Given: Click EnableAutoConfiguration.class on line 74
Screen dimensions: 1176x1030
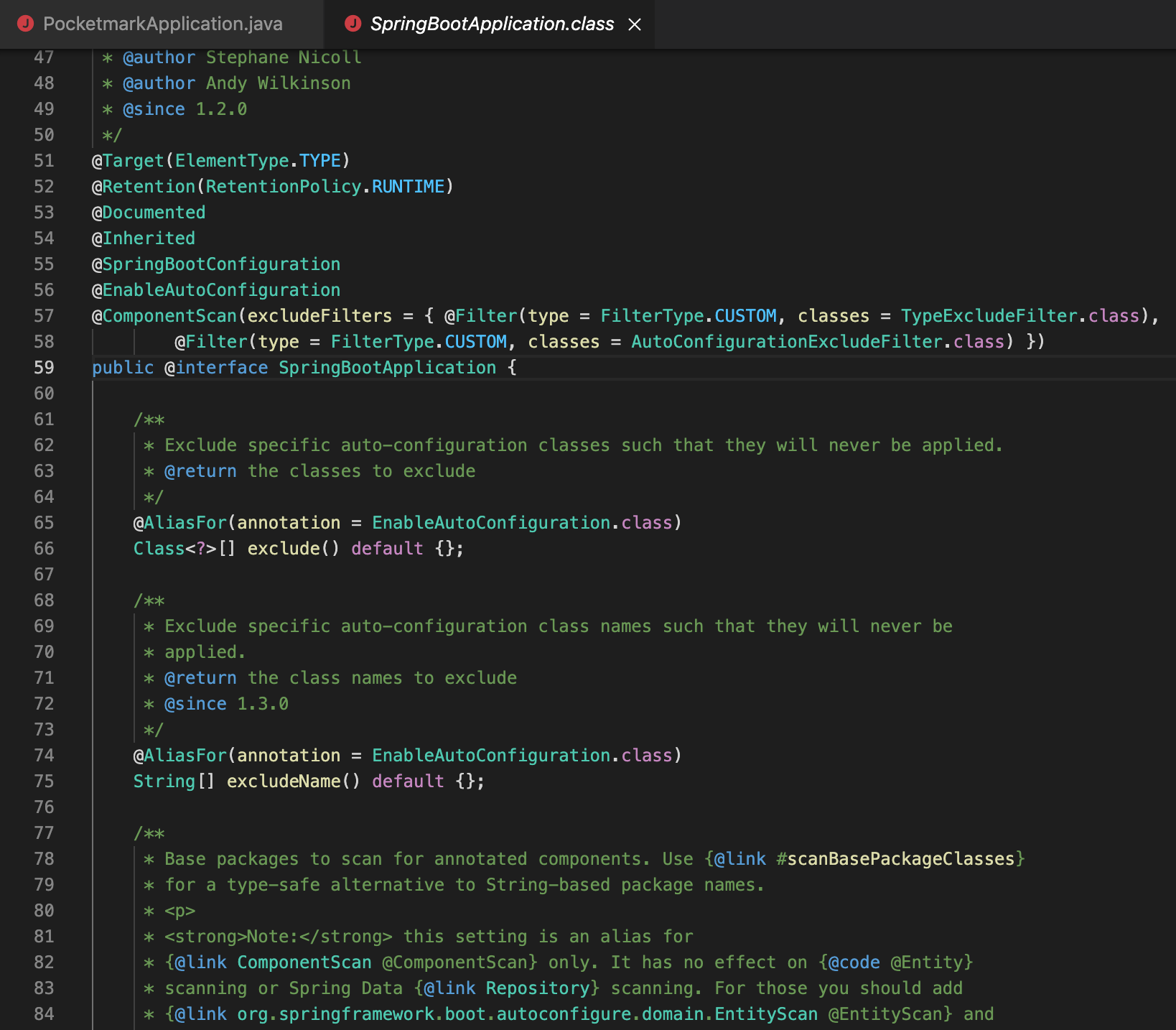Looking at the screenshot, I should [522, 756].
